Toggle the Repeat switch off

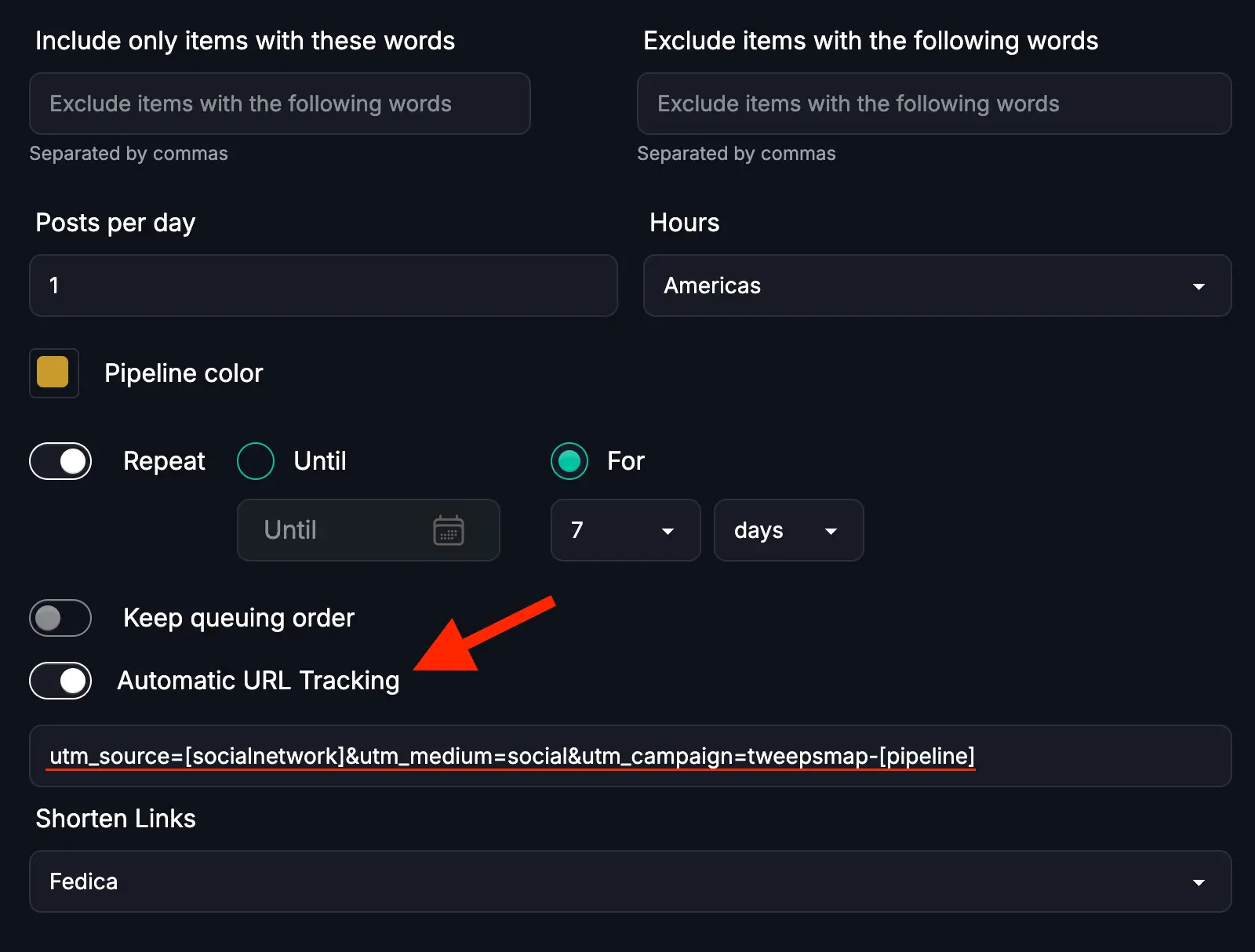point(60,461)
